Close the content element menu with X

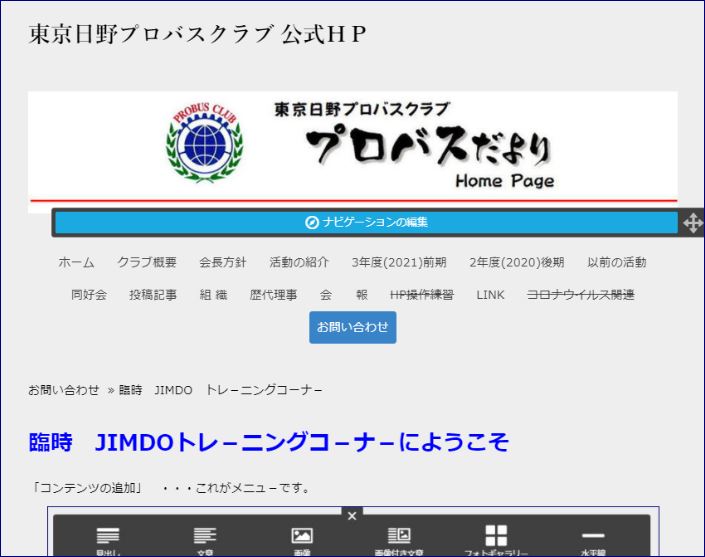click(352, 516)
